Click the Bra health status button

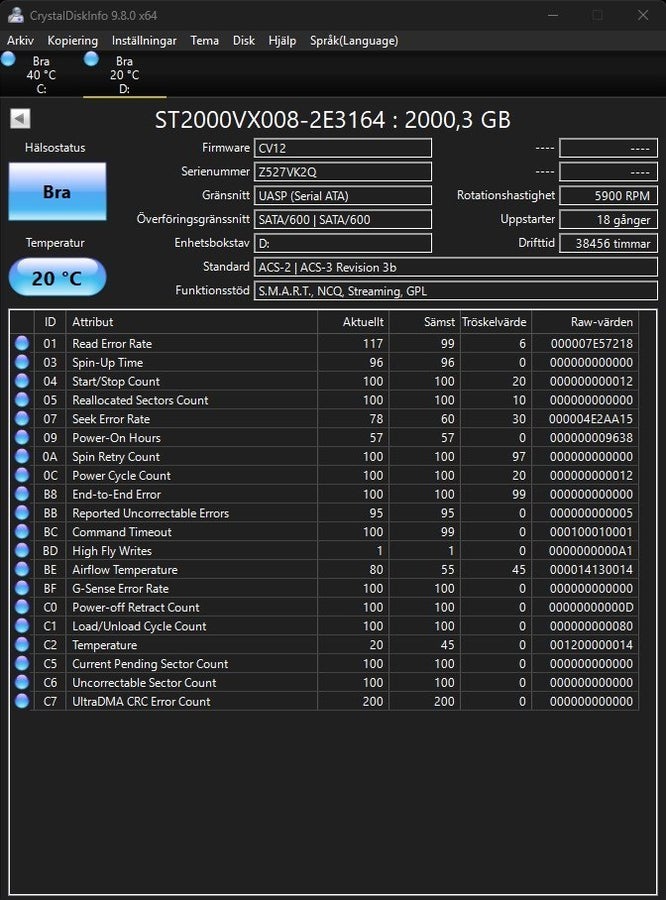pyautogui.click(x=57, y=192)
